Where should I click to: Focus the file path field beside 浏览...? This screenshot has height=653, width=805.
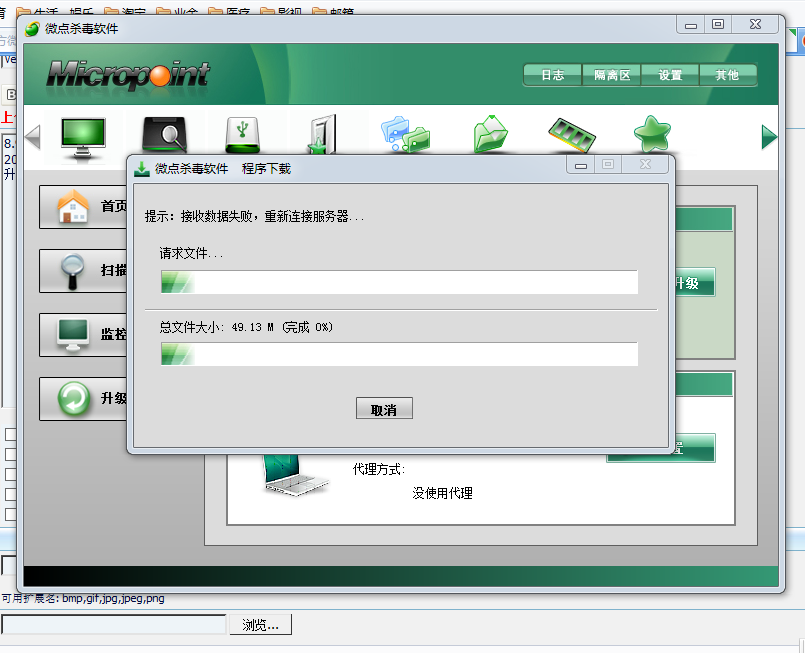pyautogui.click(x=114, y=624)
